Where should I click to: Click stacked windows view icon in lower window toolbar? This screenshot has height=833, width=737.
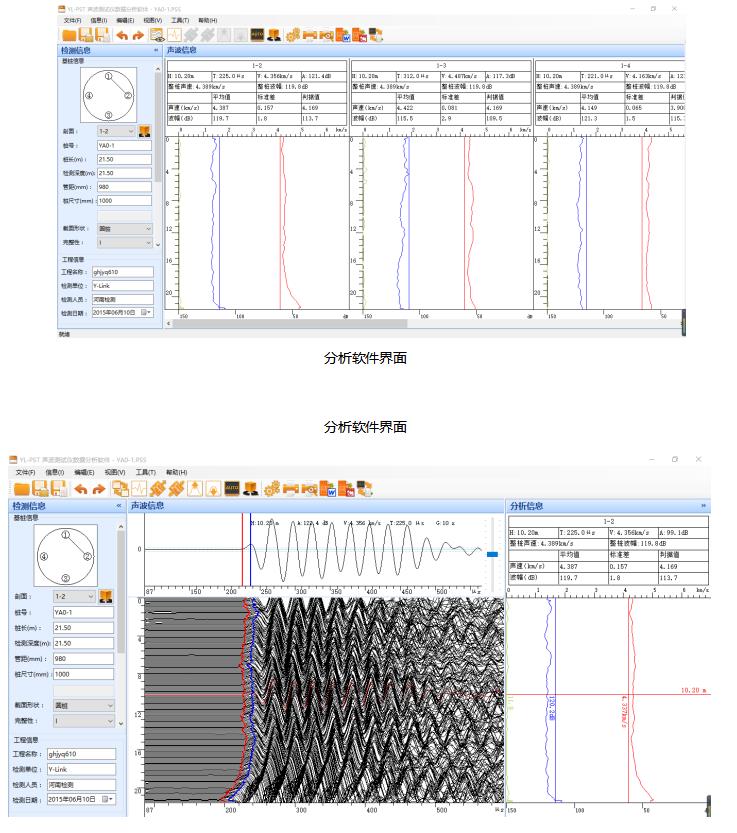[x=121, y=488]
